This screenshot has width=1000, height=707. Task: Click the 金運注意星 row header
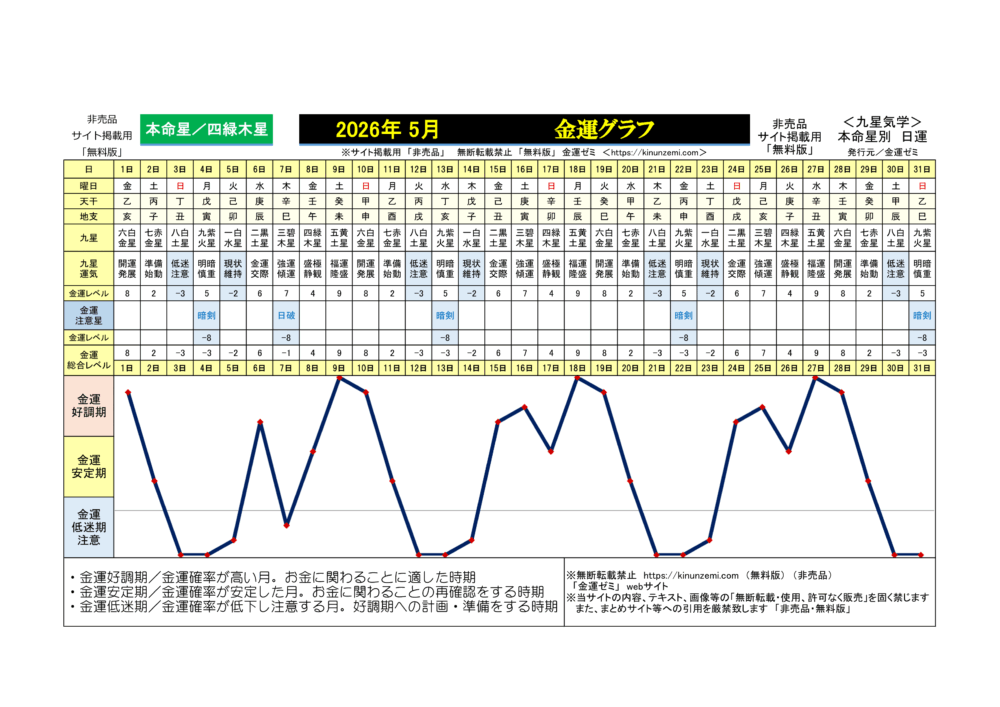point(89,315)
